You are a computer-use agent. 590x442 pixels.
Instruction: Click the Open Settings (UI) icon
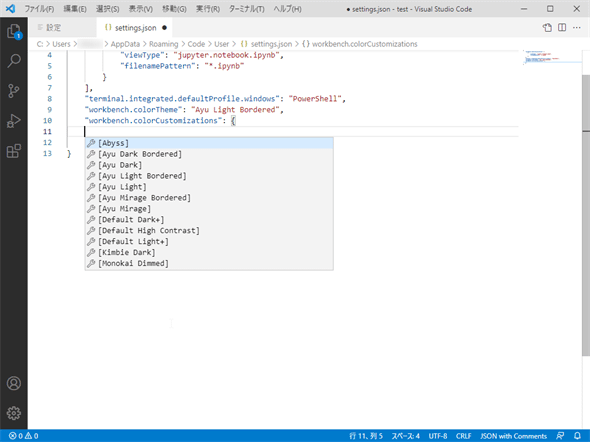[547, 27]
